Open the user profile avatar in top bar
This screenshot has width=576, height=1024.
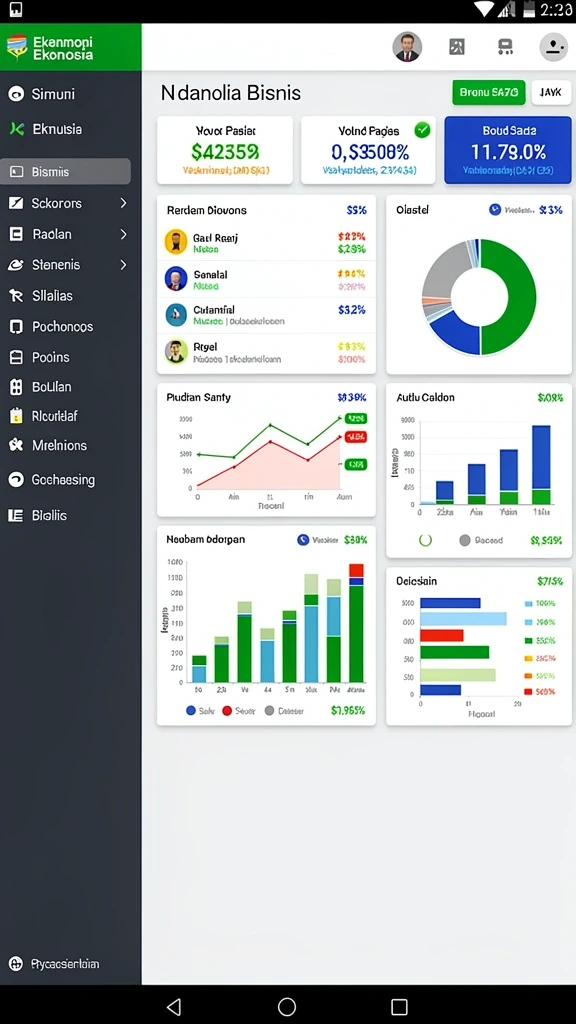[x=407, y=47]
